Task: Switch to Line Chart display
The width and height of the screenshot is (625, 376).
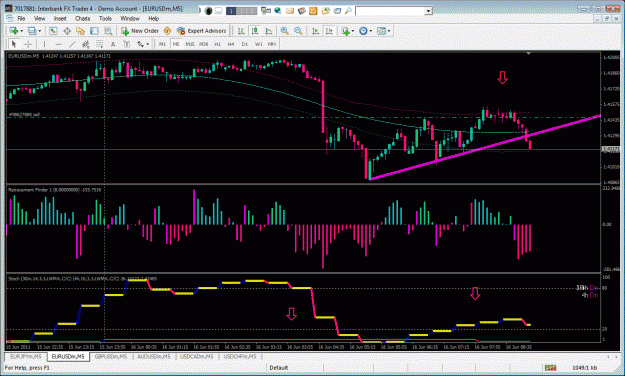Action: tap(269, 31)
